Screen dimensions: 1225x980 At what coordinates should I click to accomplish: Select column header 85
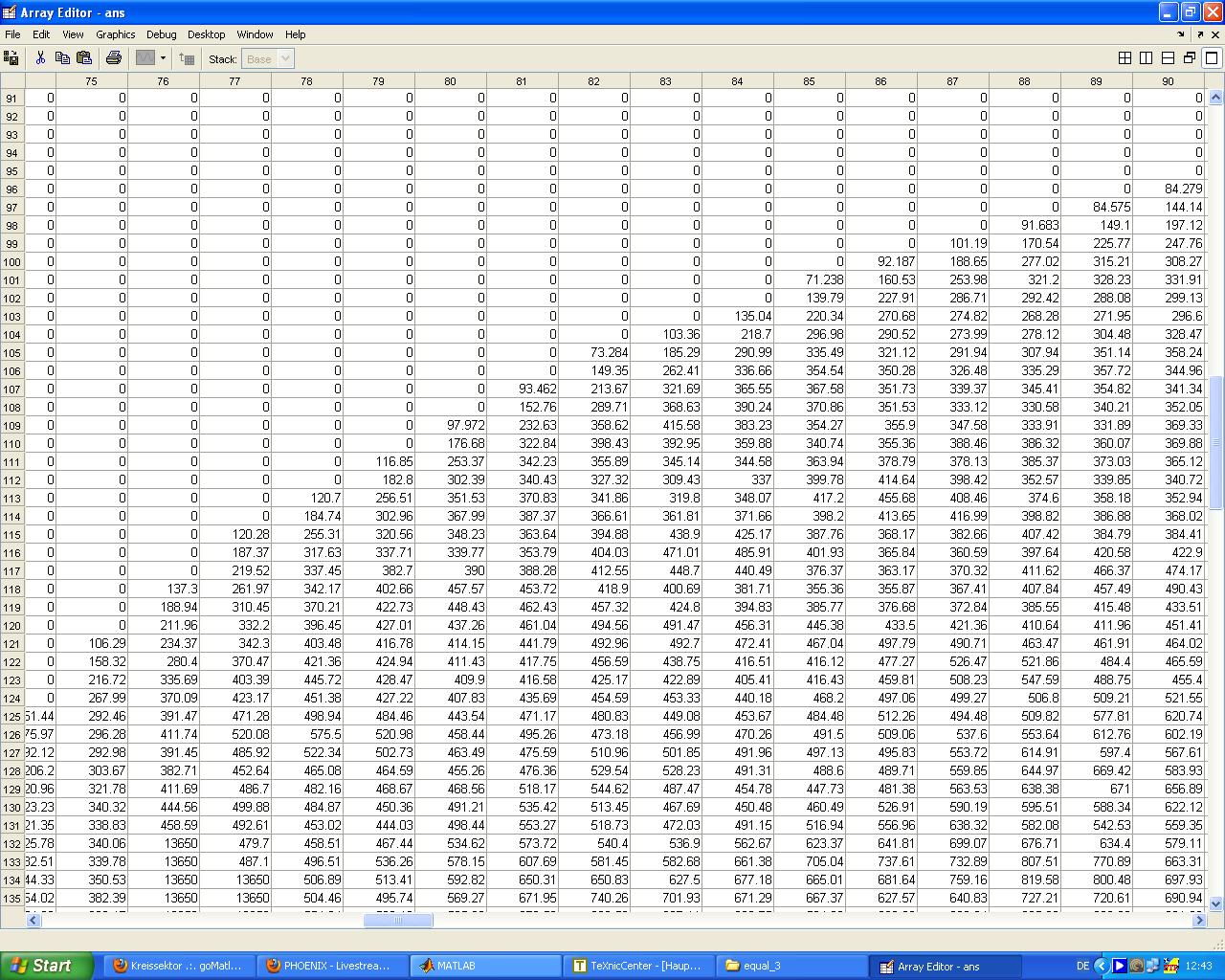coord(809,81)
